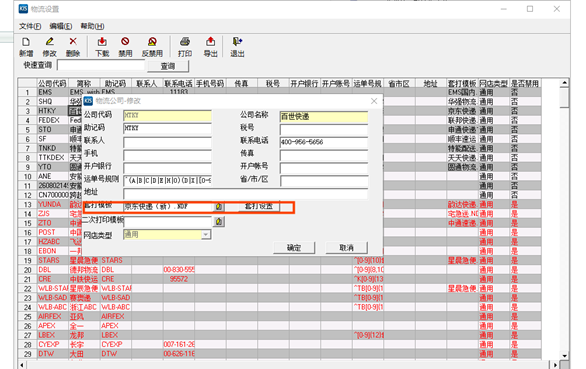Click the 打印 (print) printer icon
The height and width of the screenshot is (369, 586).
point(185,41)
